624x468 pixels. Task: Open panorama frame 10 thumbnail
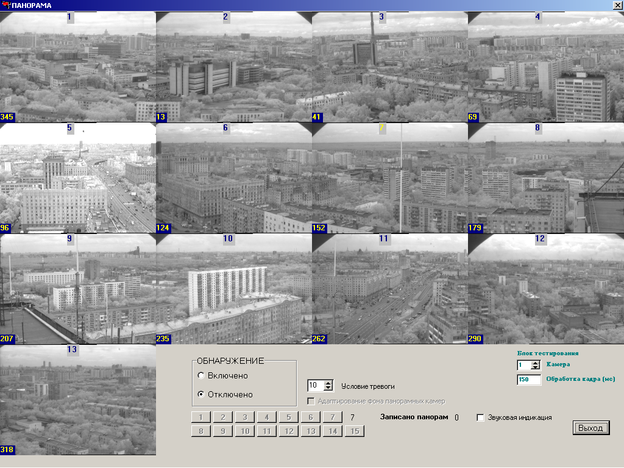(x=234, y=289)
